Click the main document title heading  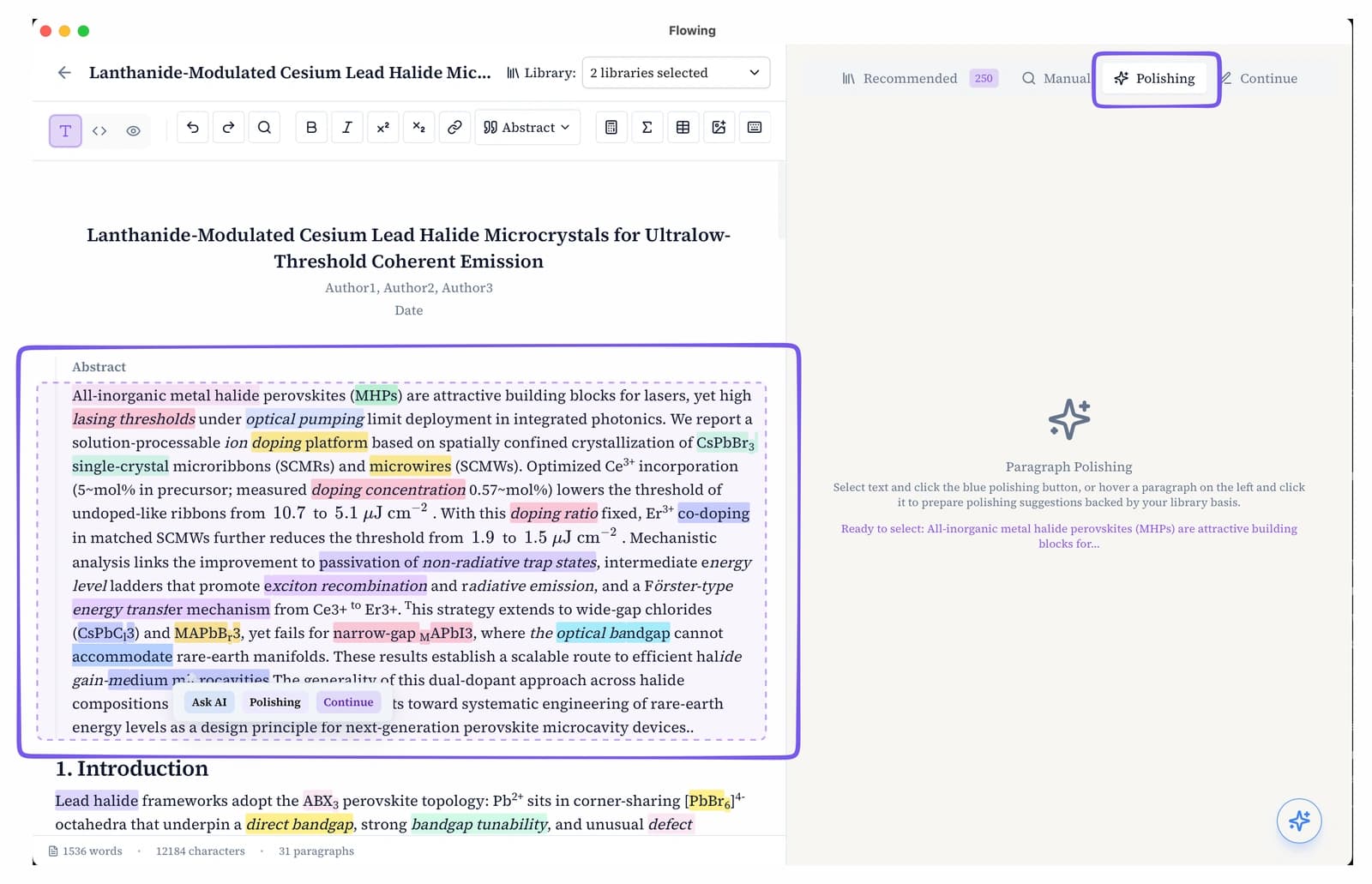[x=409, y=248]
